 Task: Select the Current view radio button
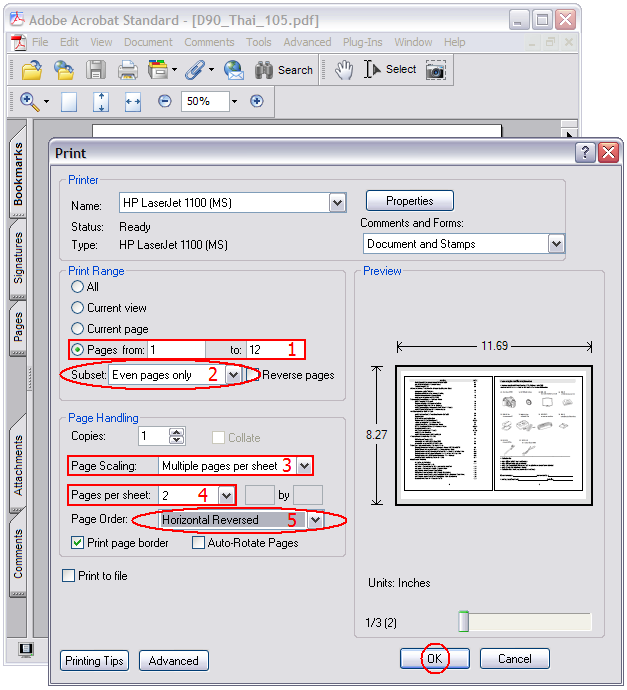(77, 308)
